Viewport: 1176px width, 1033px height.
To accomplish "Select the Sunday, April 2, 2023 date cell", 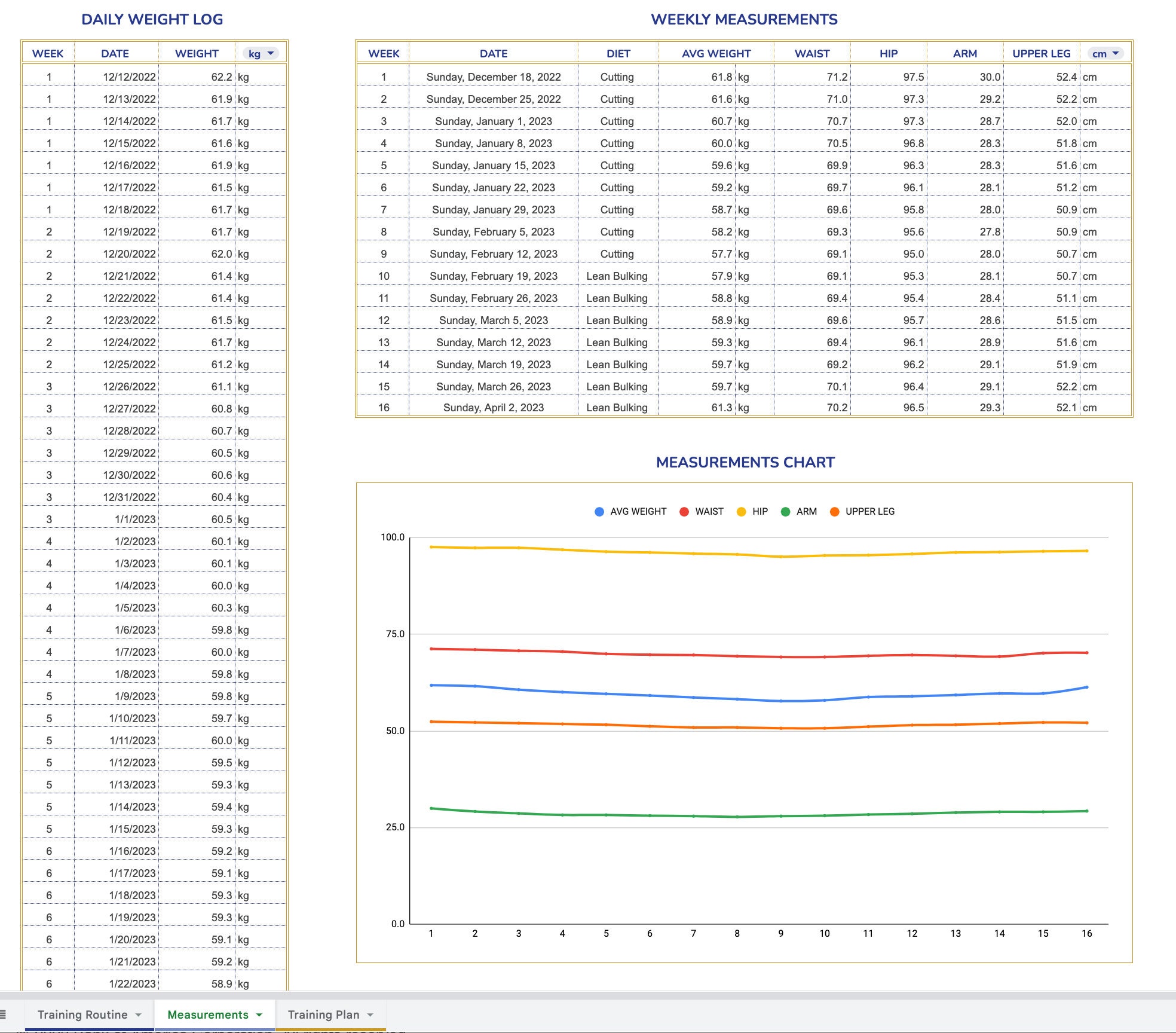I will pos(493,407).
